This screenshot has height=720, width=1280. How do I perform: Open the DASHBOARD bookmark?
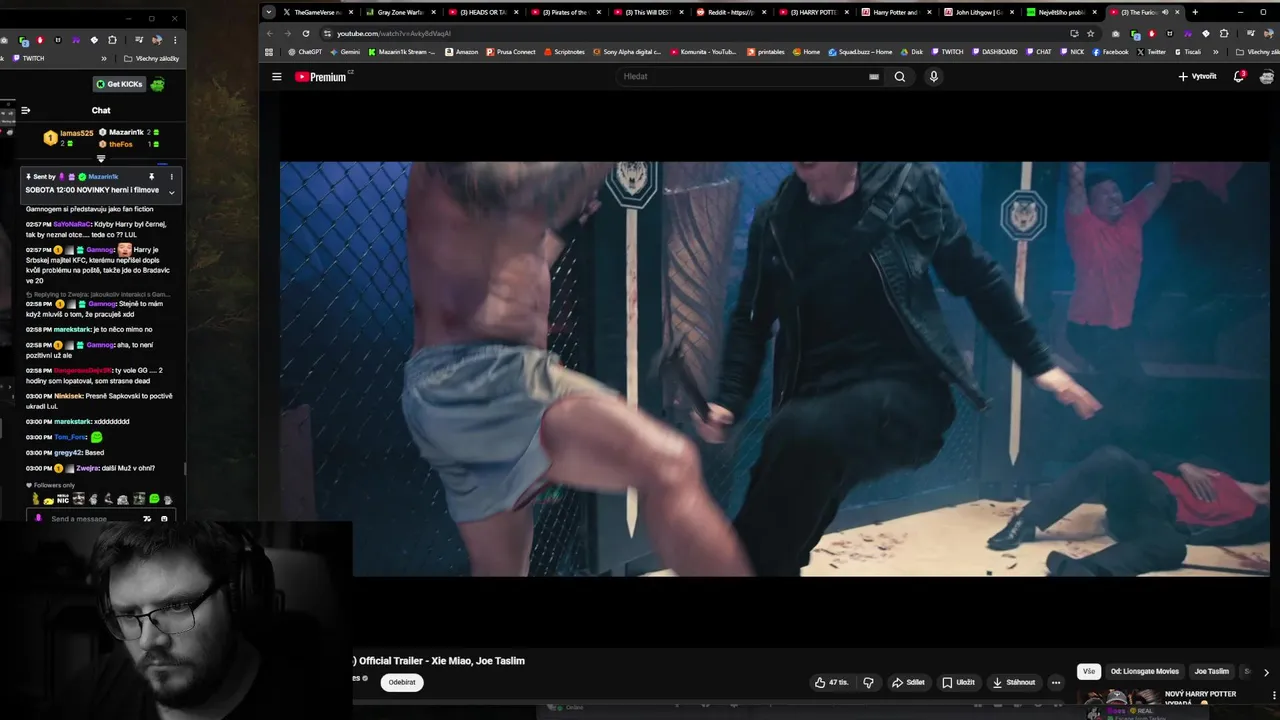click(x=994, y=52)
